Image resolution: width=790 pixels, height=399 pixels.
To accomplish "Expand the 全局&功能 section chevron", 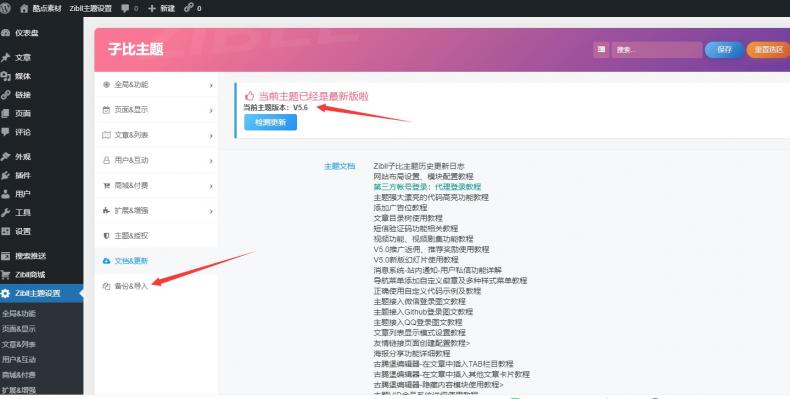I will click(x=211, y=85).
